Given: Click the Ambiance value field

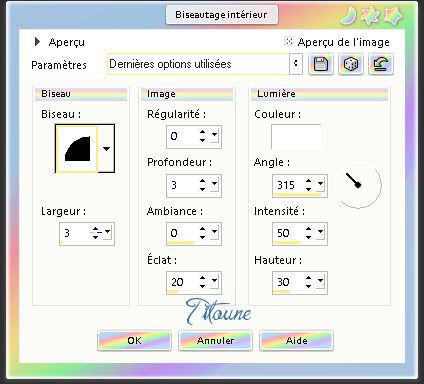Looking at the screenshot, I should pos(182,233).
